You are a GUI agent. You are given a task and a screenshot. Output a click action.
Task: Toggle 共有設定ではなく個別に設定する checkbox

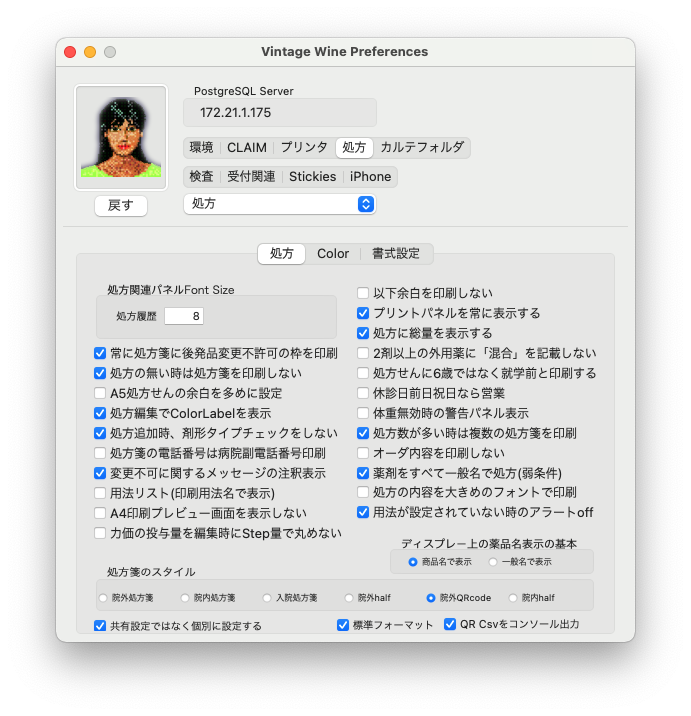tap(100, 626)
